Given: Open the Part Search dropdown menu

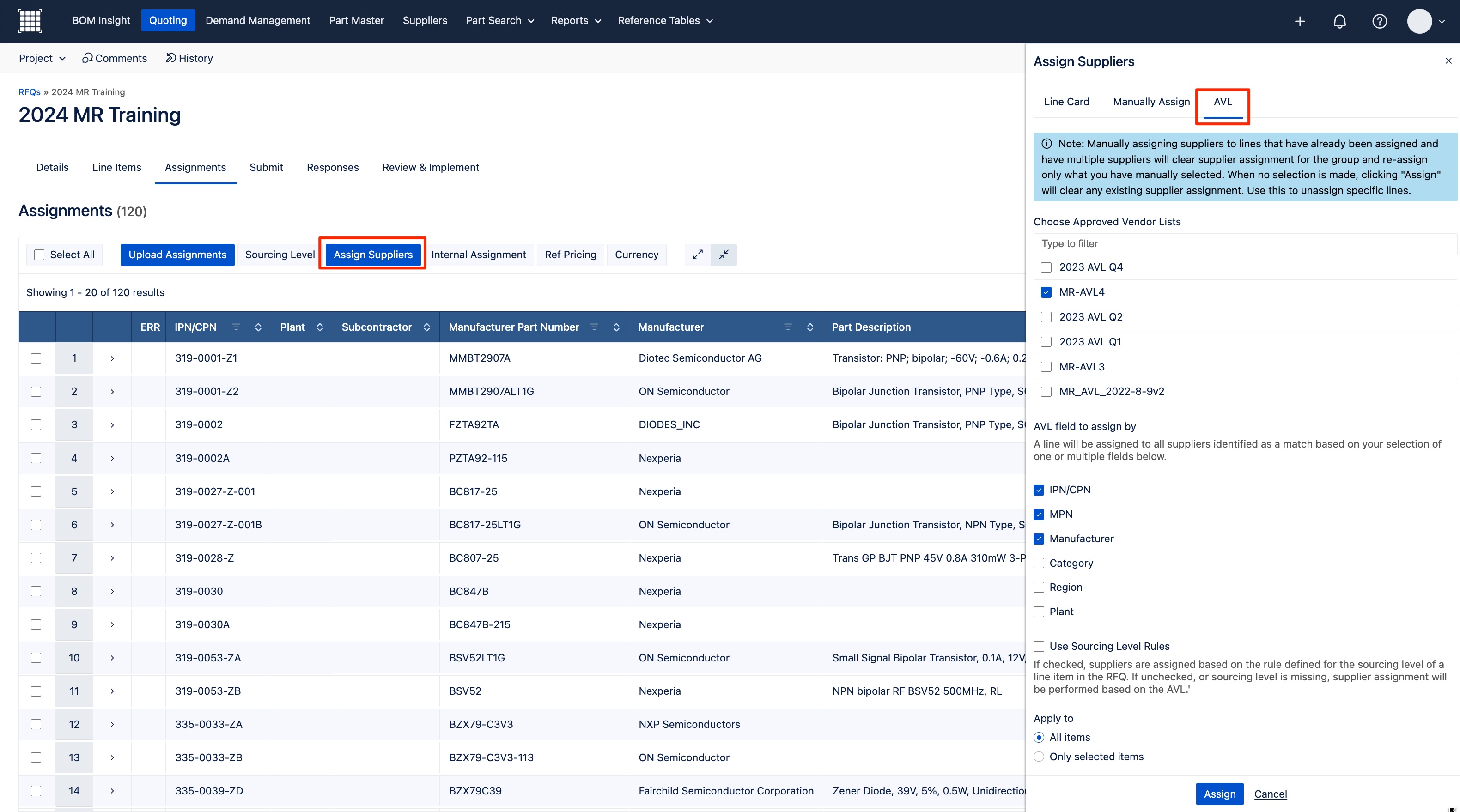Looking at the screenshot, I should 500,20.
